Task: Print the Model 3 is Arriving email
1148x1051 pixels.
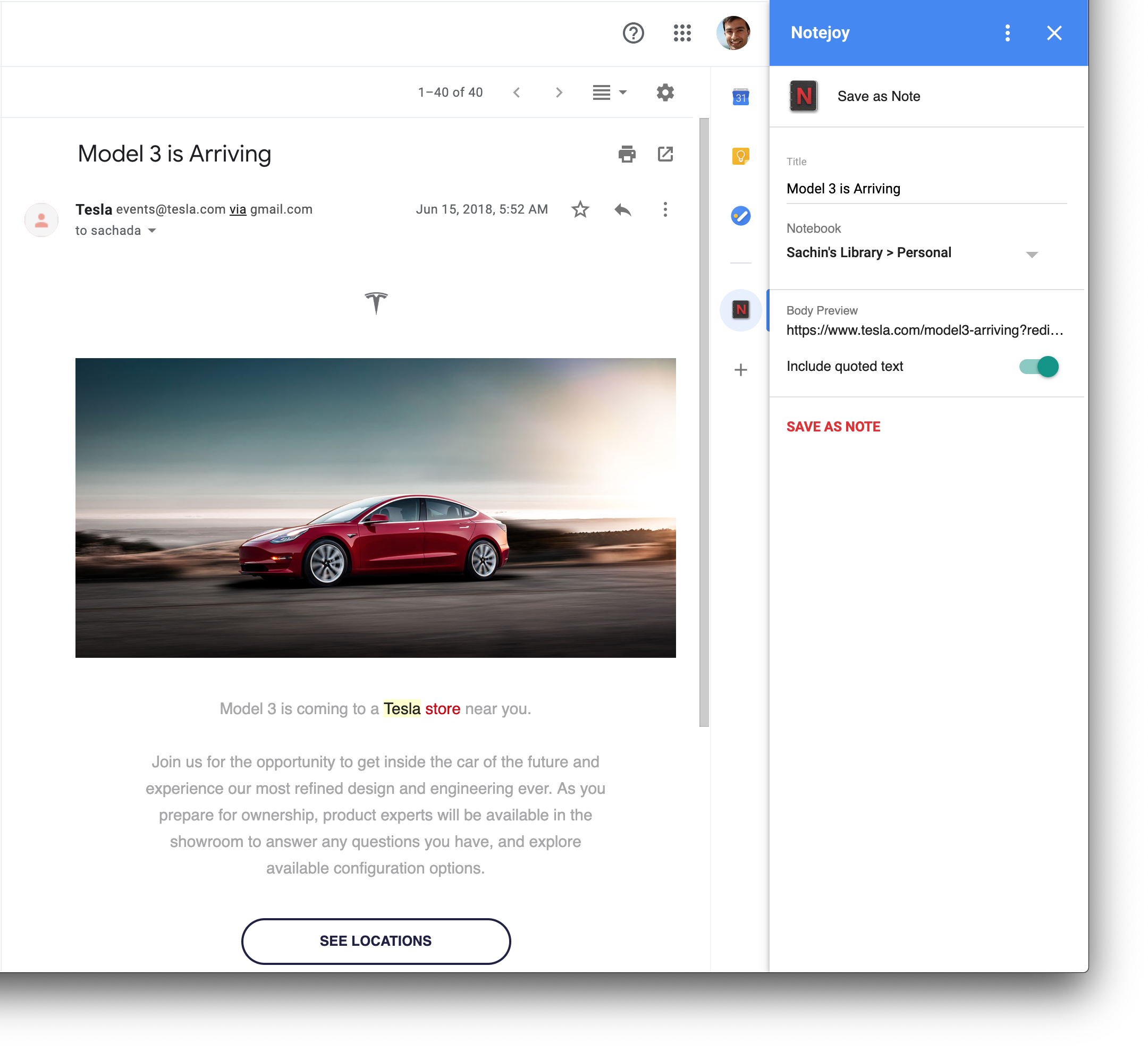Action: pos(627,154)
